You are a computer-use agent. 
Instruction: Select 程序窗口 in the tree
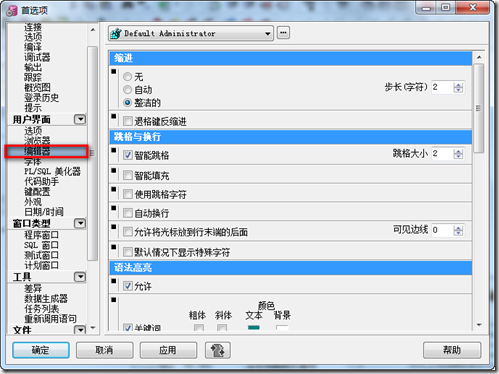click(x=42, y=235)
